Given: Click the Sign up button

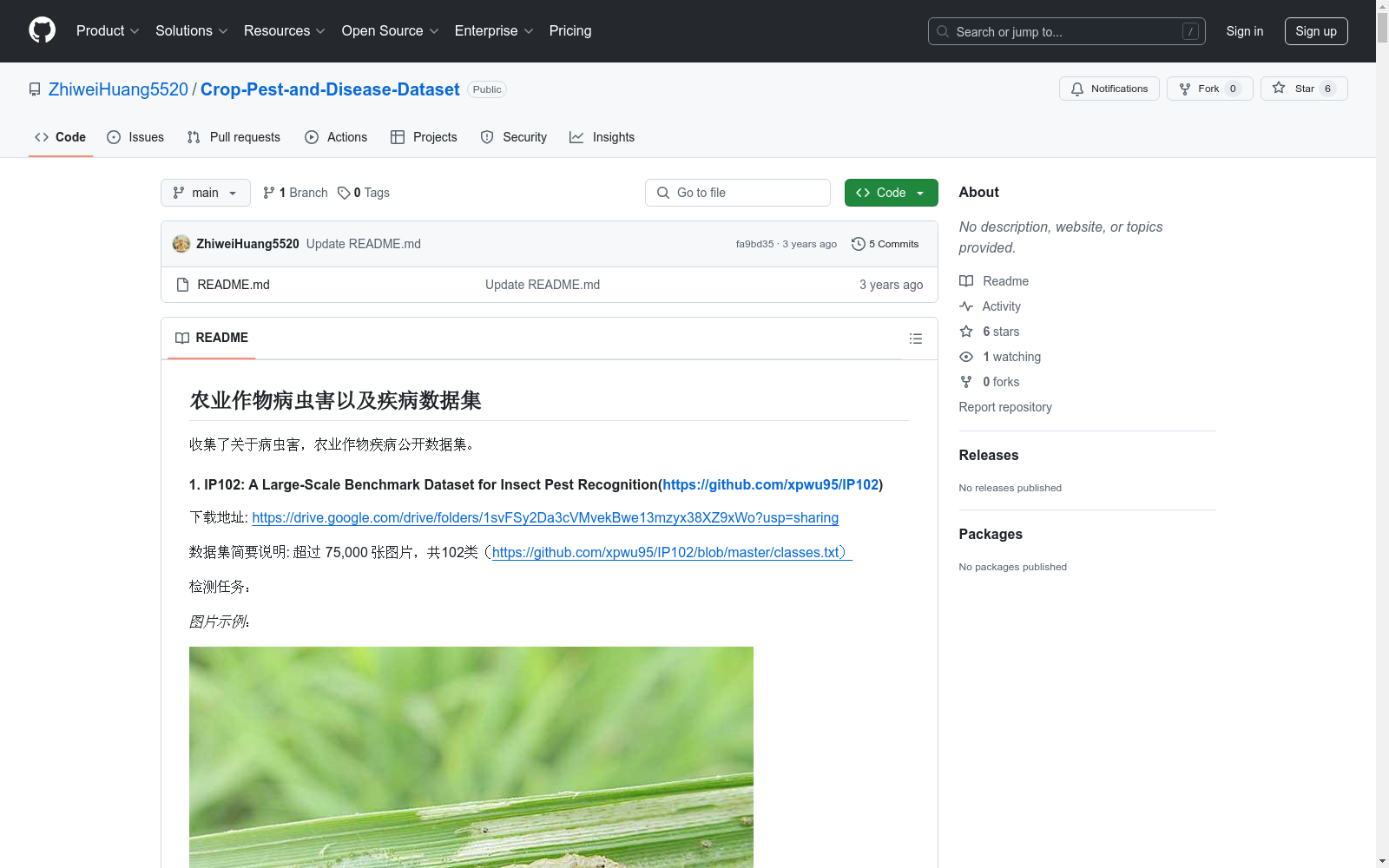Looking at the screenshot, I should tap(1316, 30).
